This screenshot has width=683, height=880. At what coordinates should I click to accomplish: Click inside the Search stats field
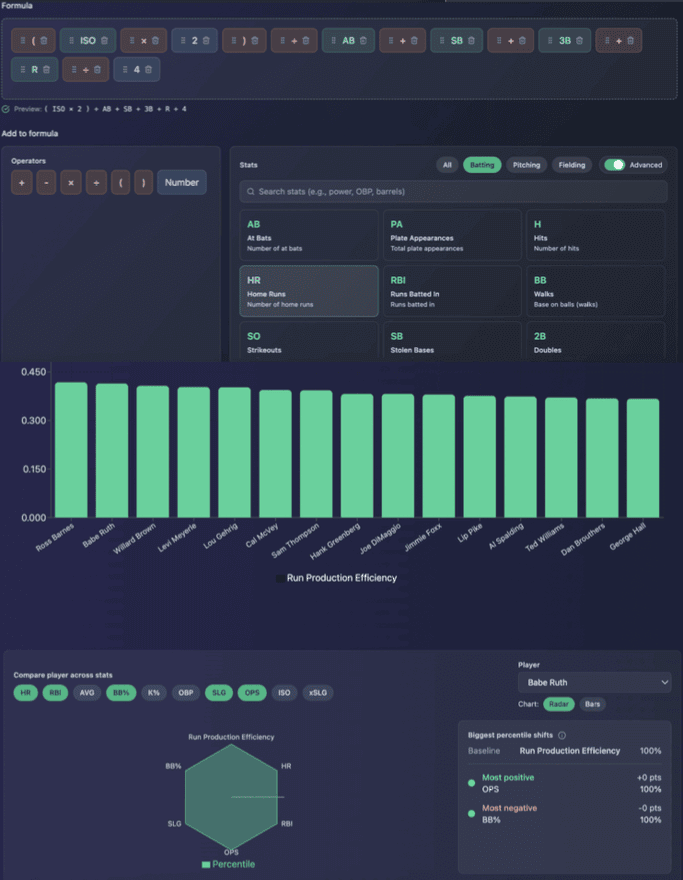[x=453, y=191]
